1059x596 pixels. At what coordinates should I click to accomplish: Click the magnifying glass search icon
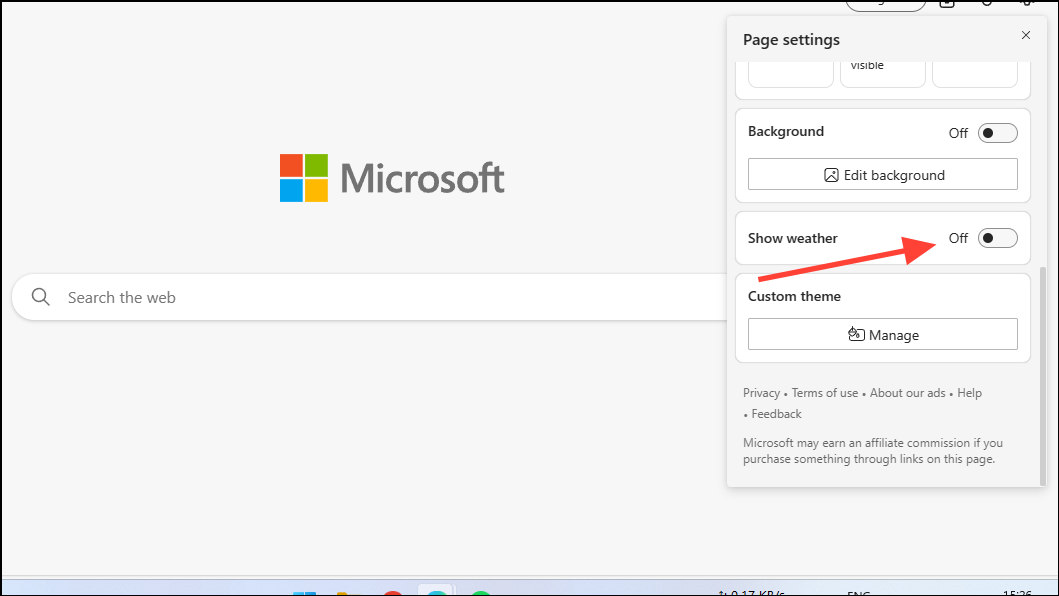pyautogui.click(x=40, y=297)
